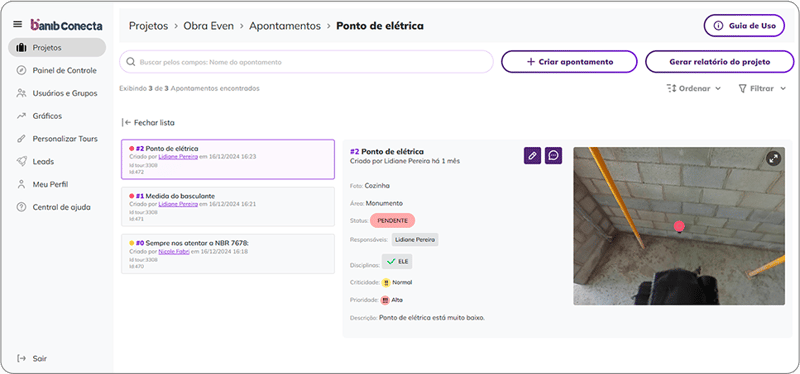Click the Apontamentos breadcrumb
The height and width of the screenshot is (374, 800).
click(285, 26)
